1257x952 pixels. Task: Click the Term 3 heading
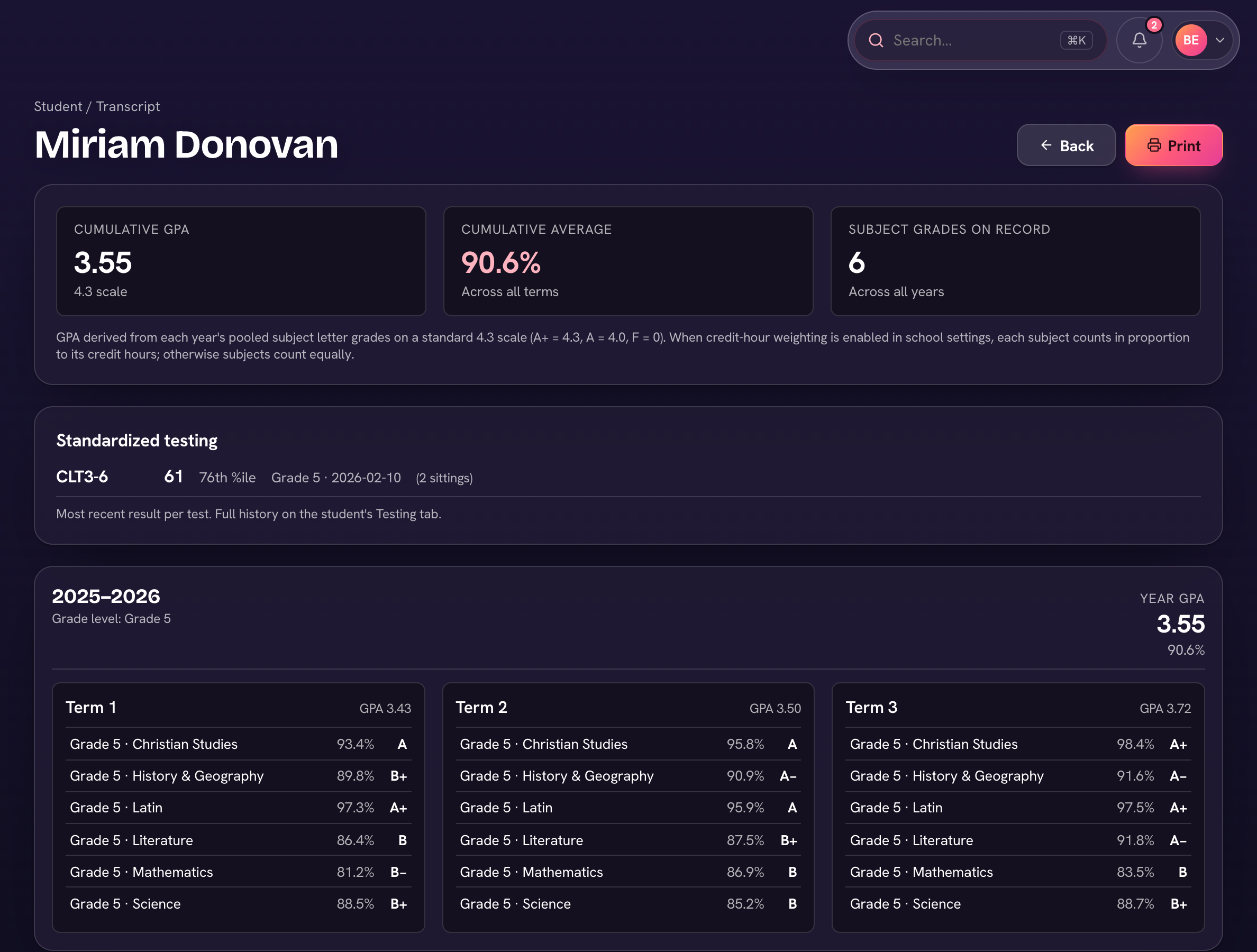click(x=871, y=707)
